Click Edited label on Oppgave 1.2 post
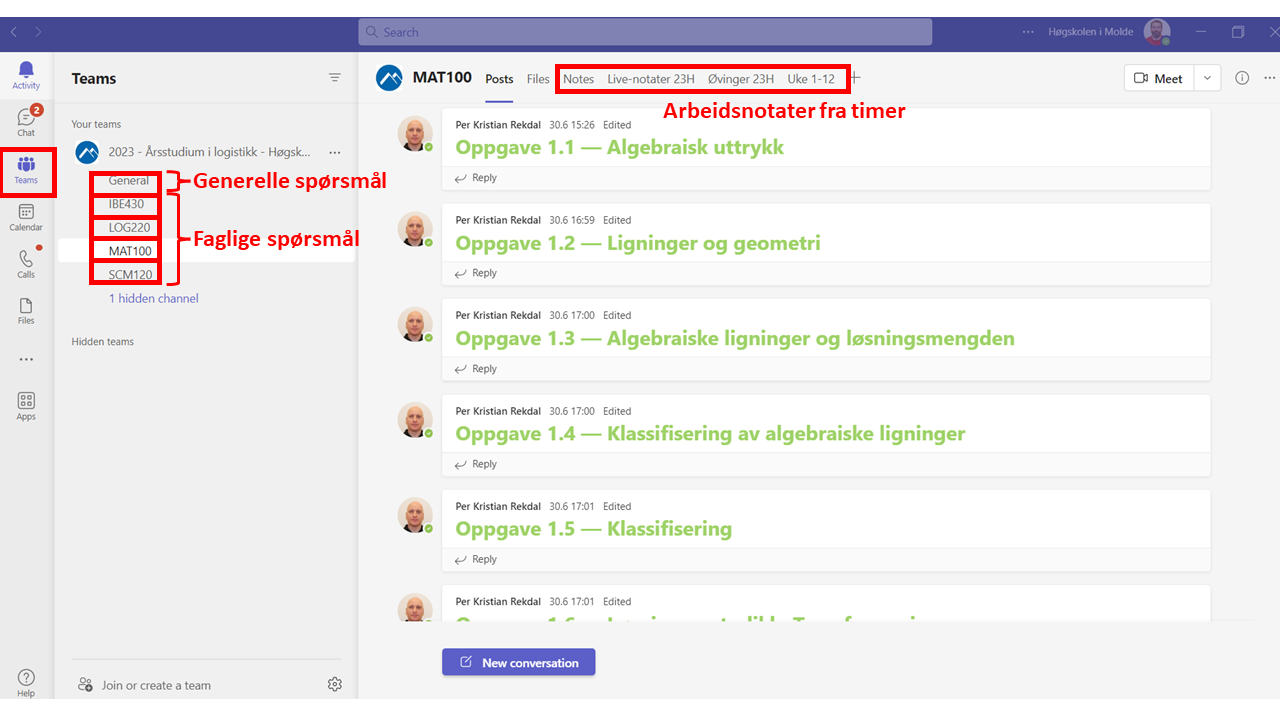Viewport: 1280px width, 720px height. pos(617,220)
